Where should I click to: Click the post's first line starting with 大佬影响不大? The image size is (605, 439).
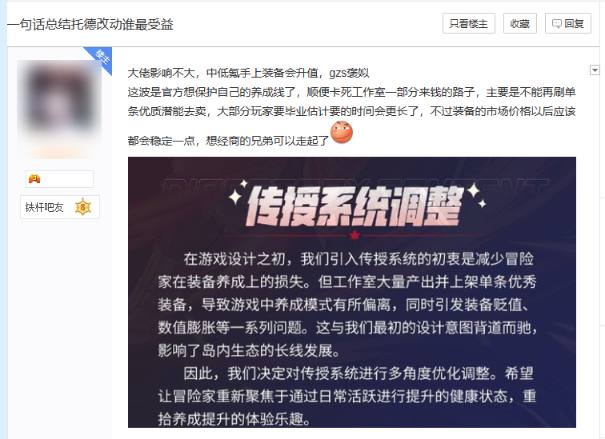248,73
